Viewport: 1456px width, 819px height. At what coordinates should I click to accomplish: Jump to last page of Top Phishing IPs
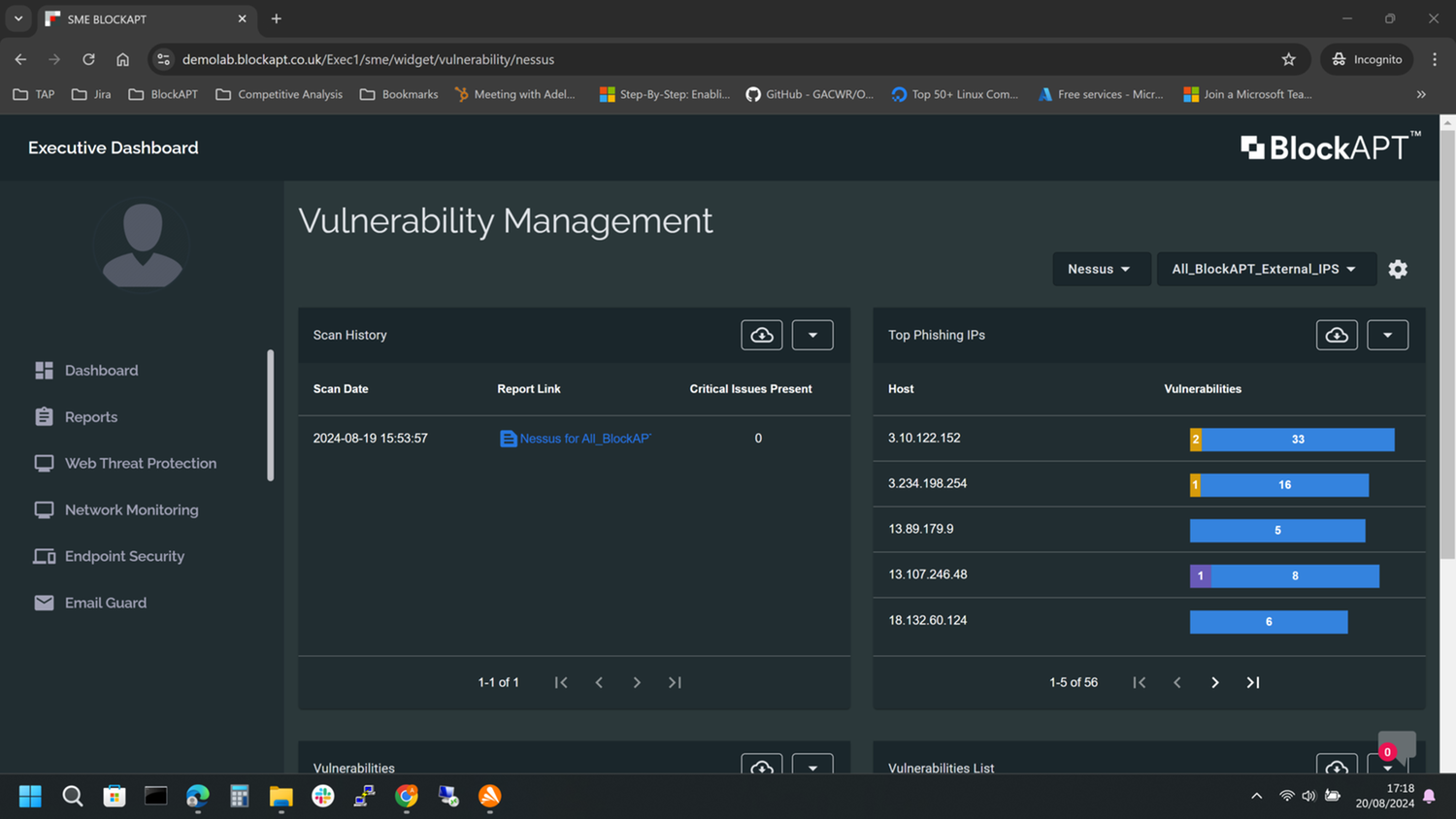coord(1253,682)
